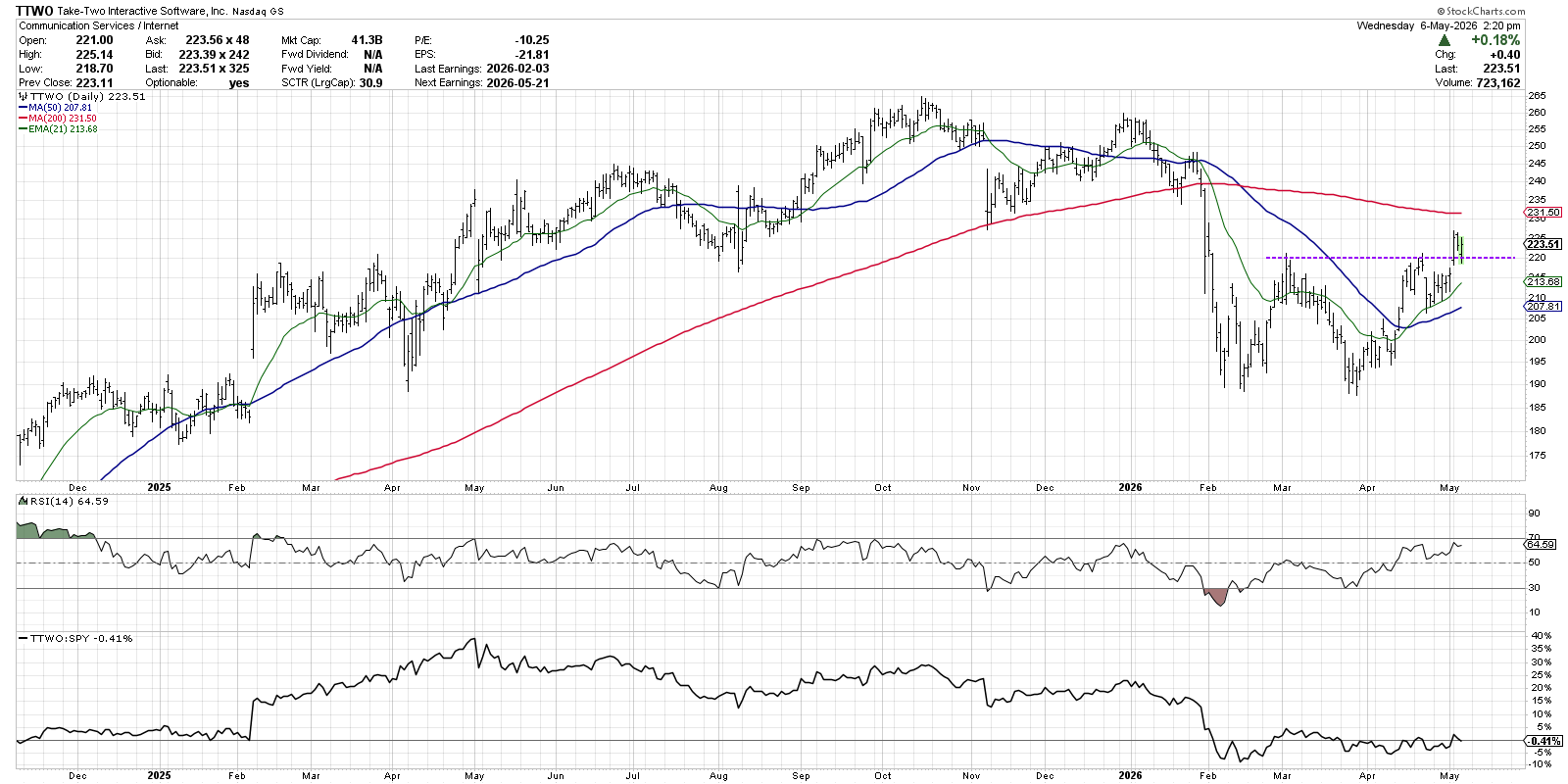The image size is (1568, 784).
Task: Click the Open value 221.00
Action: coord(94,40)
